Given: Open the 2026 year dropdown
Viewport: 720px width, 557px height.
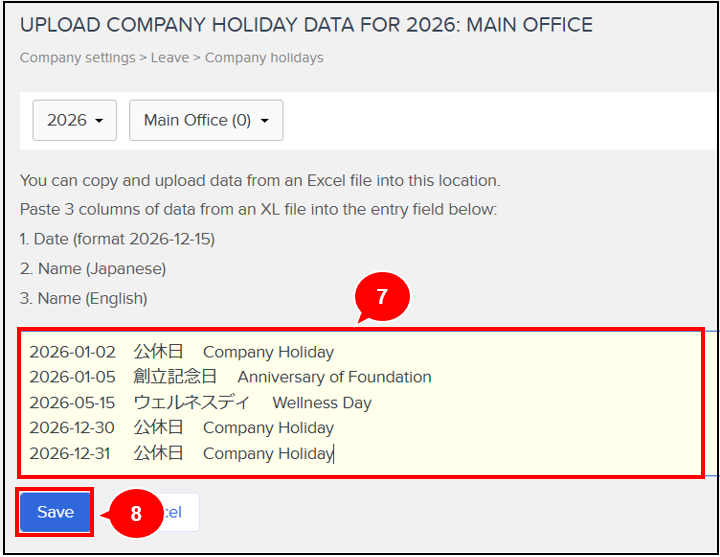Looking at the screenshot, I should click(x=74, y=120).
